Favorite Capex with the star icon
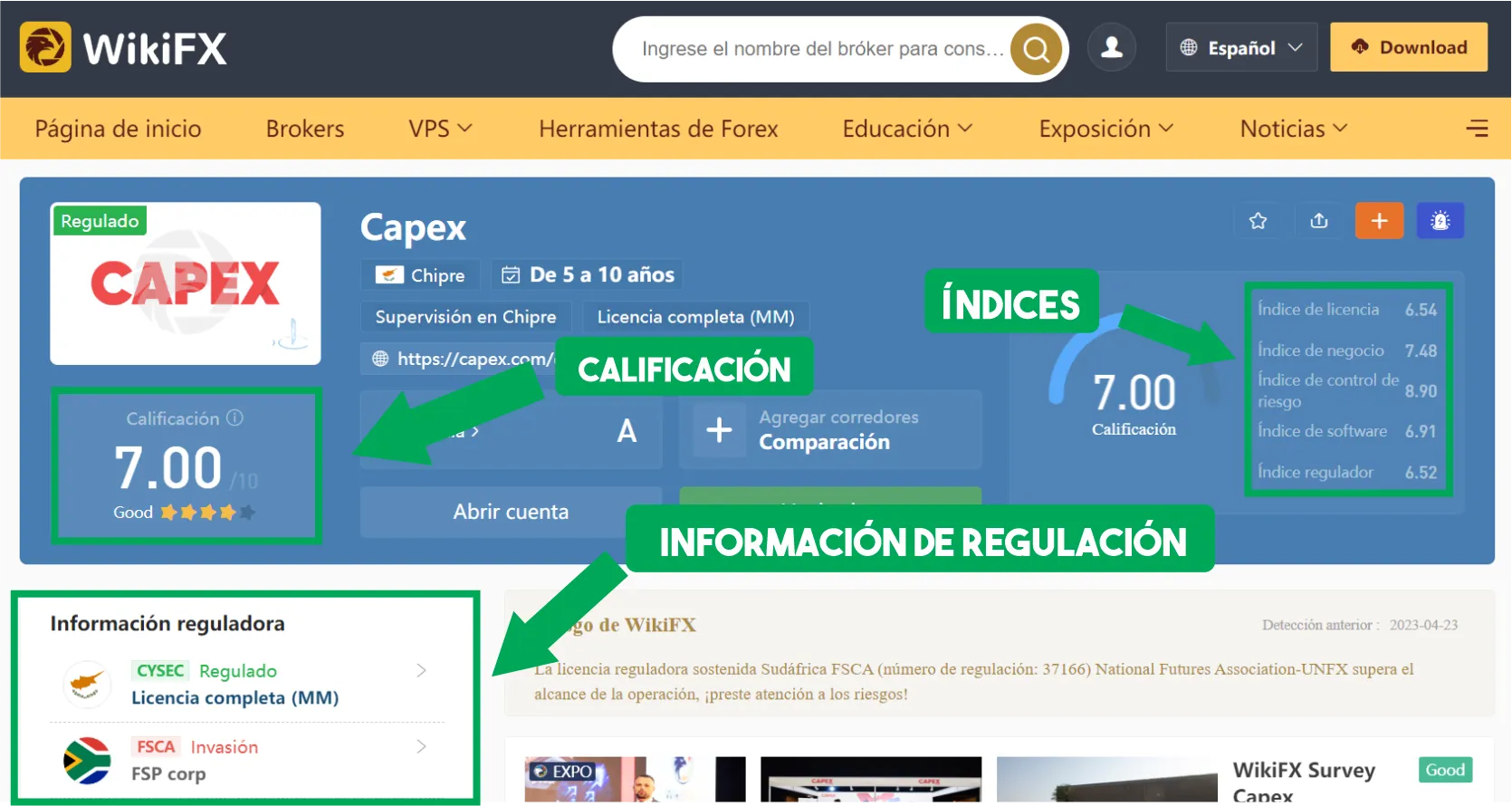The height and width of the screenshot is (806, 1512). 1258,221
